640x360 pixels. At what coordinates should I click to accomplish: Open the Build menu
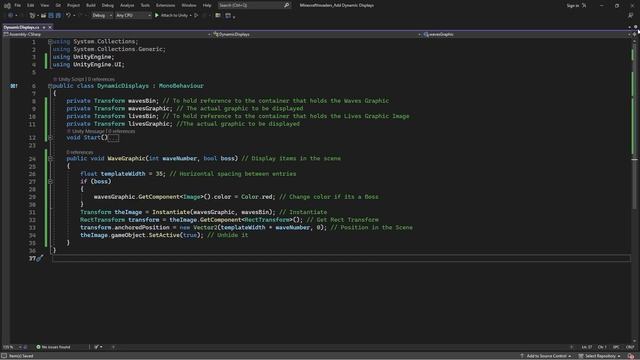[x=91, y=5]
